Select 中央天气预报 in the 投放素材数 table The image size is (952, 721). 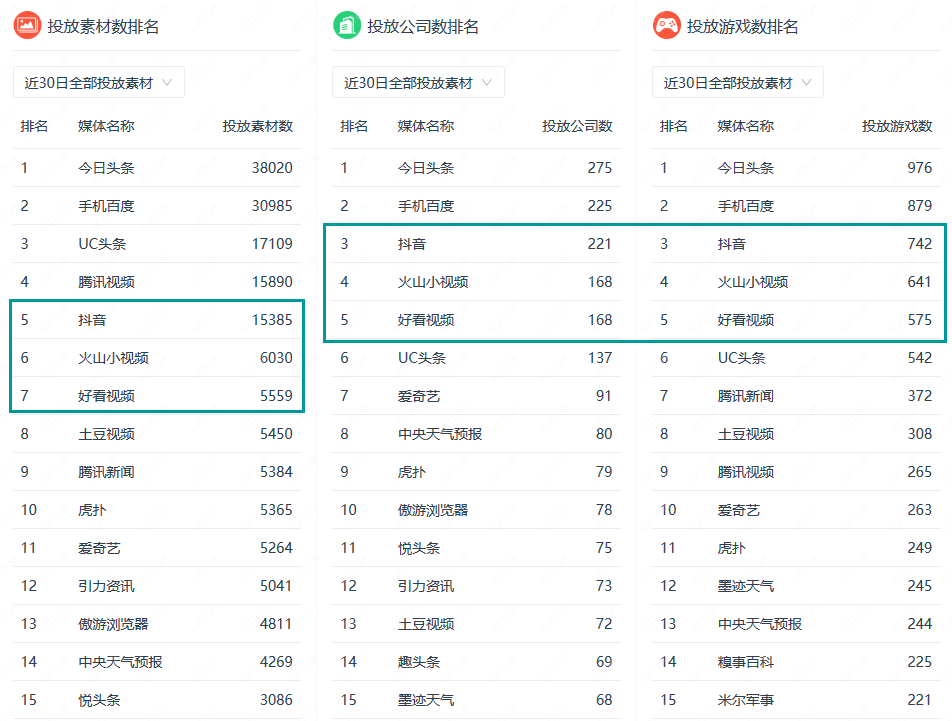(x=120, y=662)
